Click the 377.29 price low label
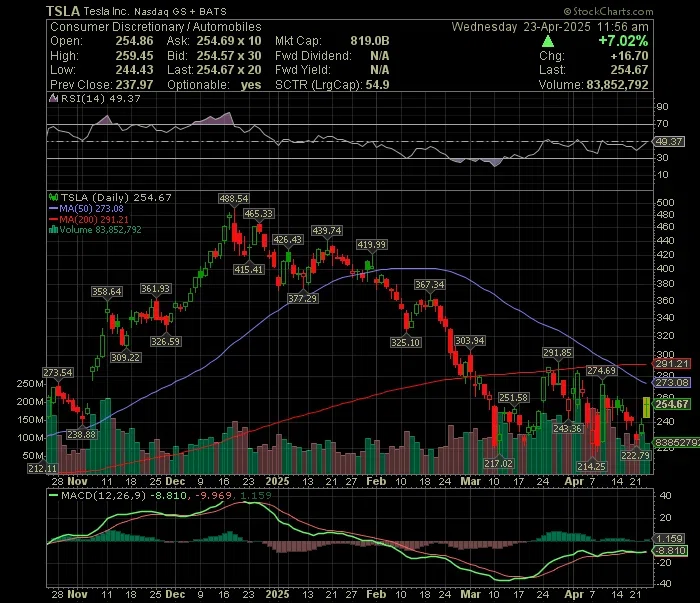The image size is (700, 603). [x=303, y=298]
